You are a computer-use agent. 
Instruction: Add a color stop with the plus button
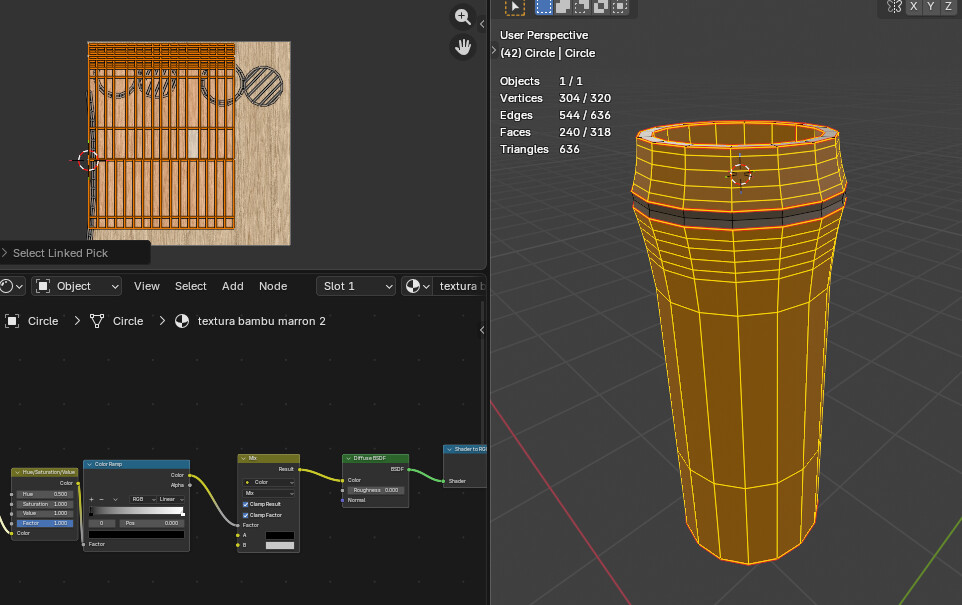tap(91, 499)
